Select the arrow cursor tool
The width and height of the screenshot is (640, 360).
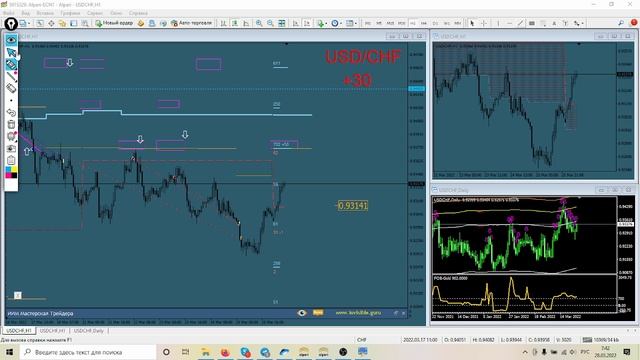point(472,23)
